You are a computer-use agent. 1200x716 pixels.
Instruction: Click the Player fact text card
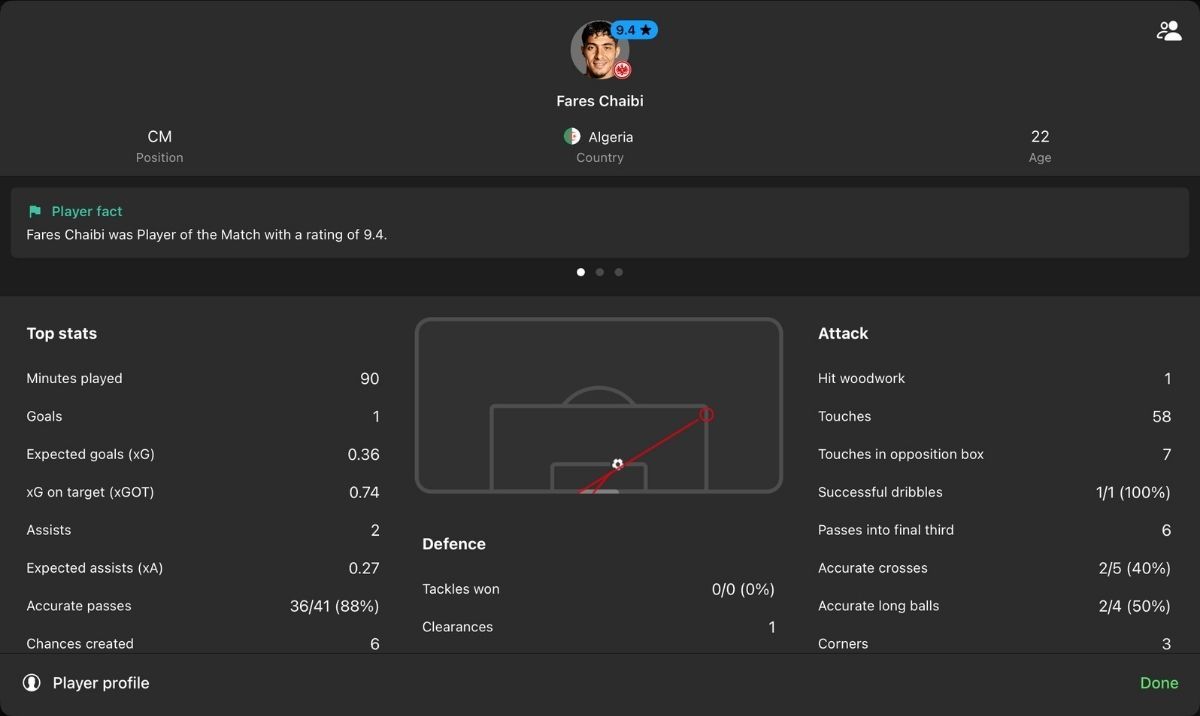(600, 223)
